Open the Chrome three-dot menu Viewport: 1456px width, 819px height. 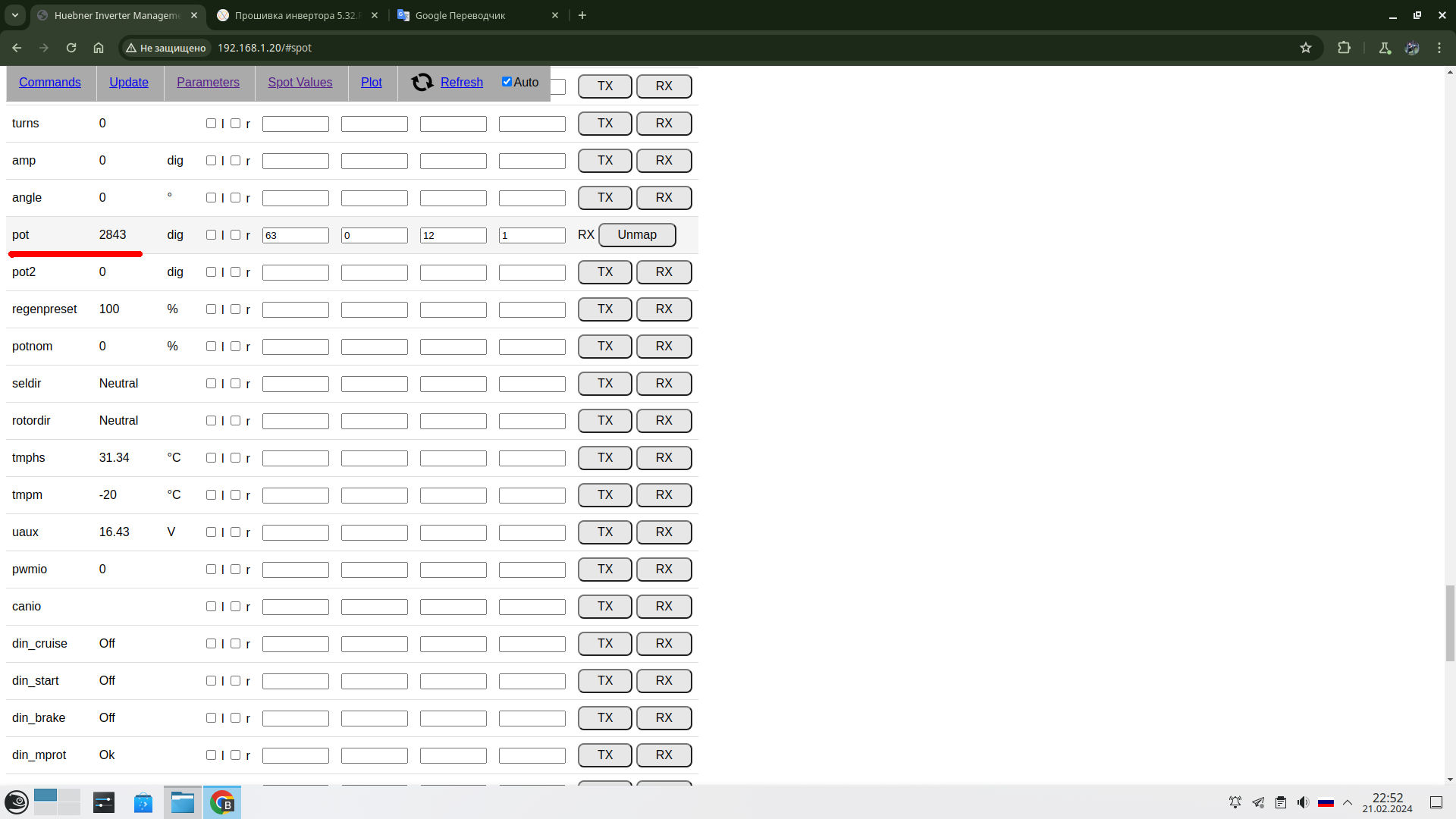tap(1439, 48)
